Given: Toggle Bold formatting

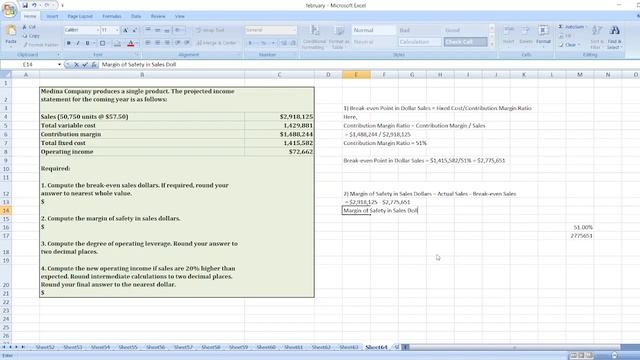Looking at the screenshot, I should click(x=69, y=43).
